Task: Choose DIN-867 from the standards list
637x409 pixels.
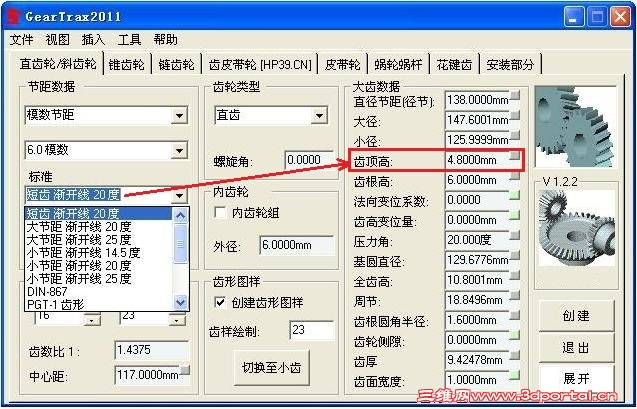Action: point(99,292)
